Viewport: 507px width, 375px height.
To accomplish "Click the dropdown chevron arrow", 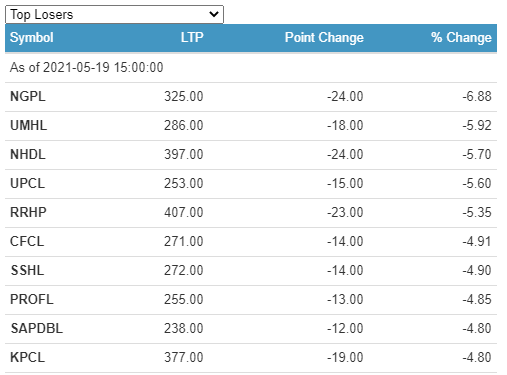I will (x=213, y=14).
